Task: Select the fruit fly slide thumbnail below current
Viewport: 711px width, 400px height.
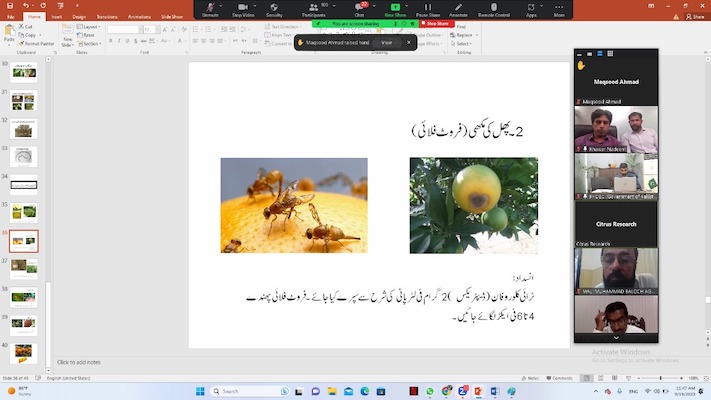Action: click(25, 267)
